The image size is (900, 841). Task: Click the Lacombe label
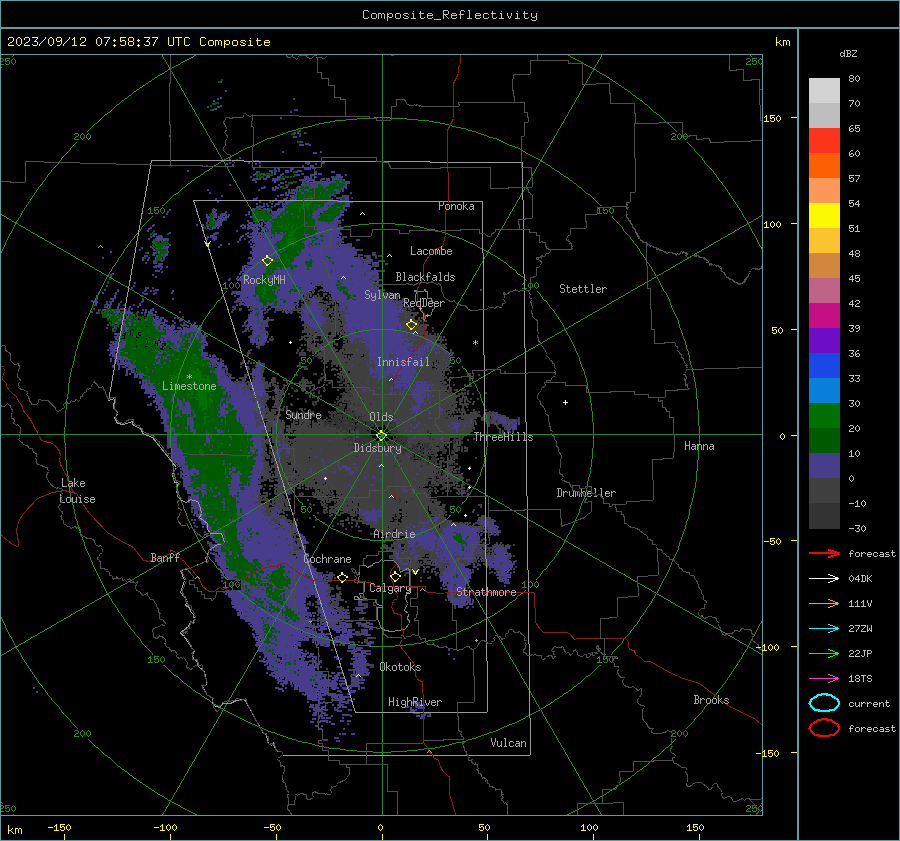point(431,251)
